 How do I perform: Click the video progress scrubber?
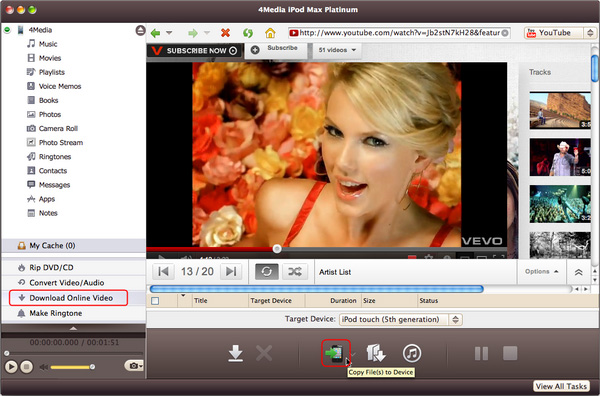click(277, 249)
